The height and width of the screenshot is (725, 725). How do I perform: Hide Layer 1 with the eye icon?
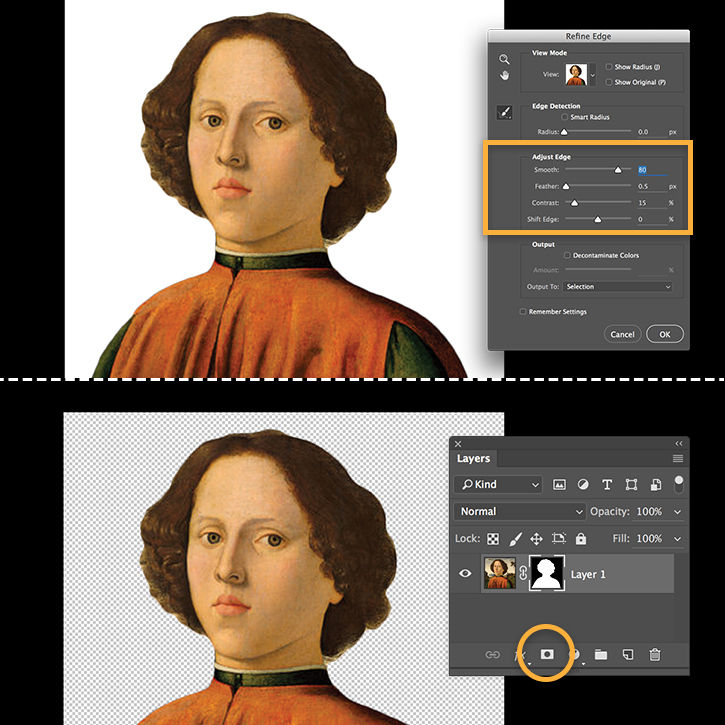click(465, 573)
